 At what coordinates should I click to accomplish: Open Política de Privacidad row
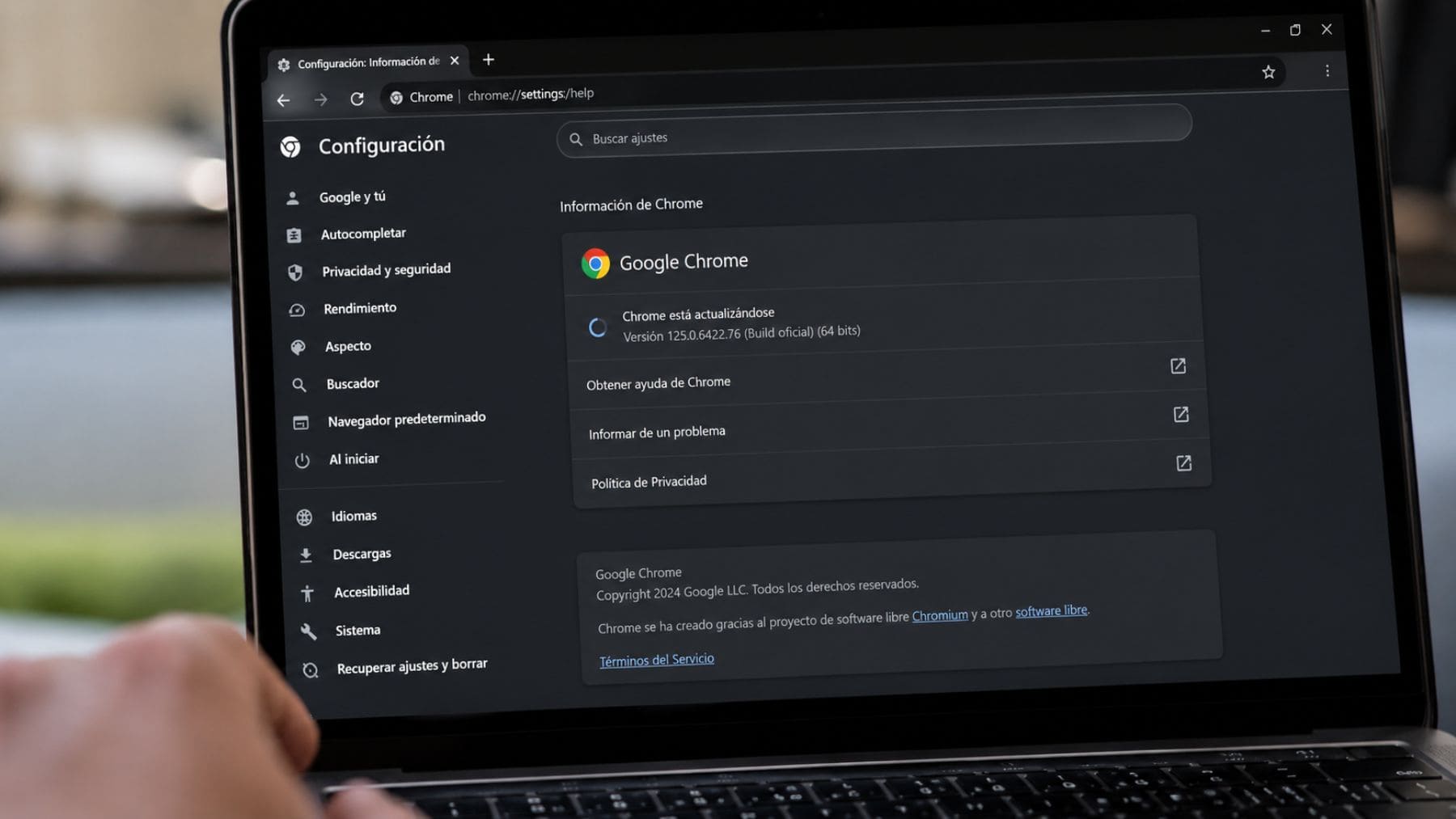tap(891, 473)
